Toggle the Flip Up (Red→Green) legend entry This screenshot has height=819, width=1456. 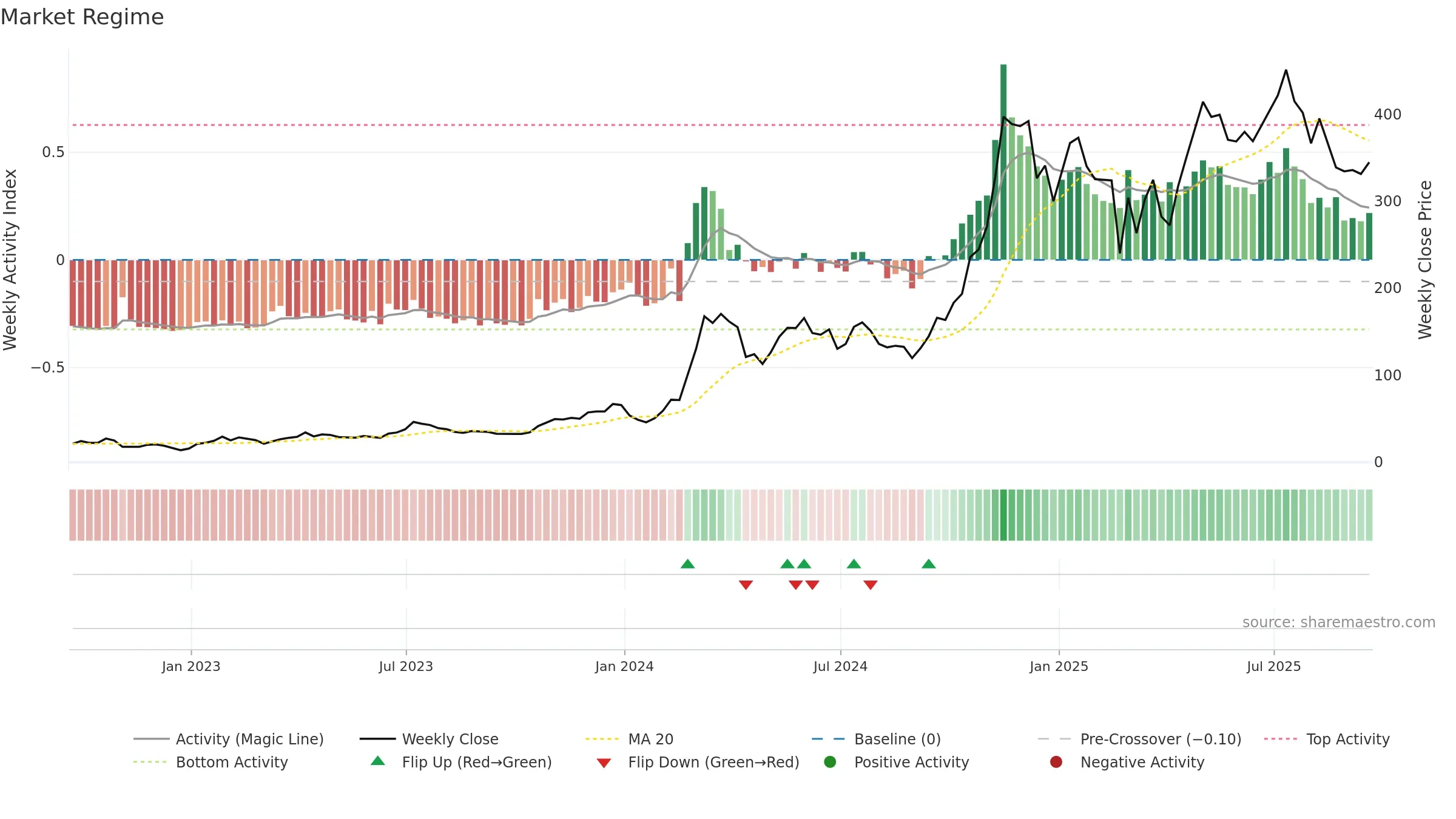coord(461,762)
